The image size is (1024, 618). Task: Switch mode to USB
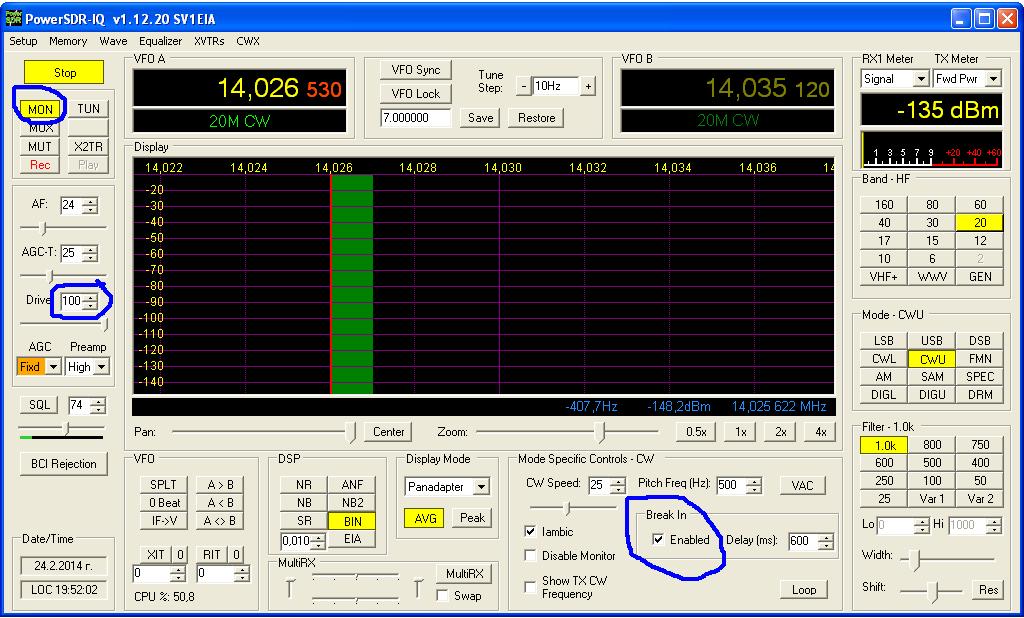(x=932, y=340)
